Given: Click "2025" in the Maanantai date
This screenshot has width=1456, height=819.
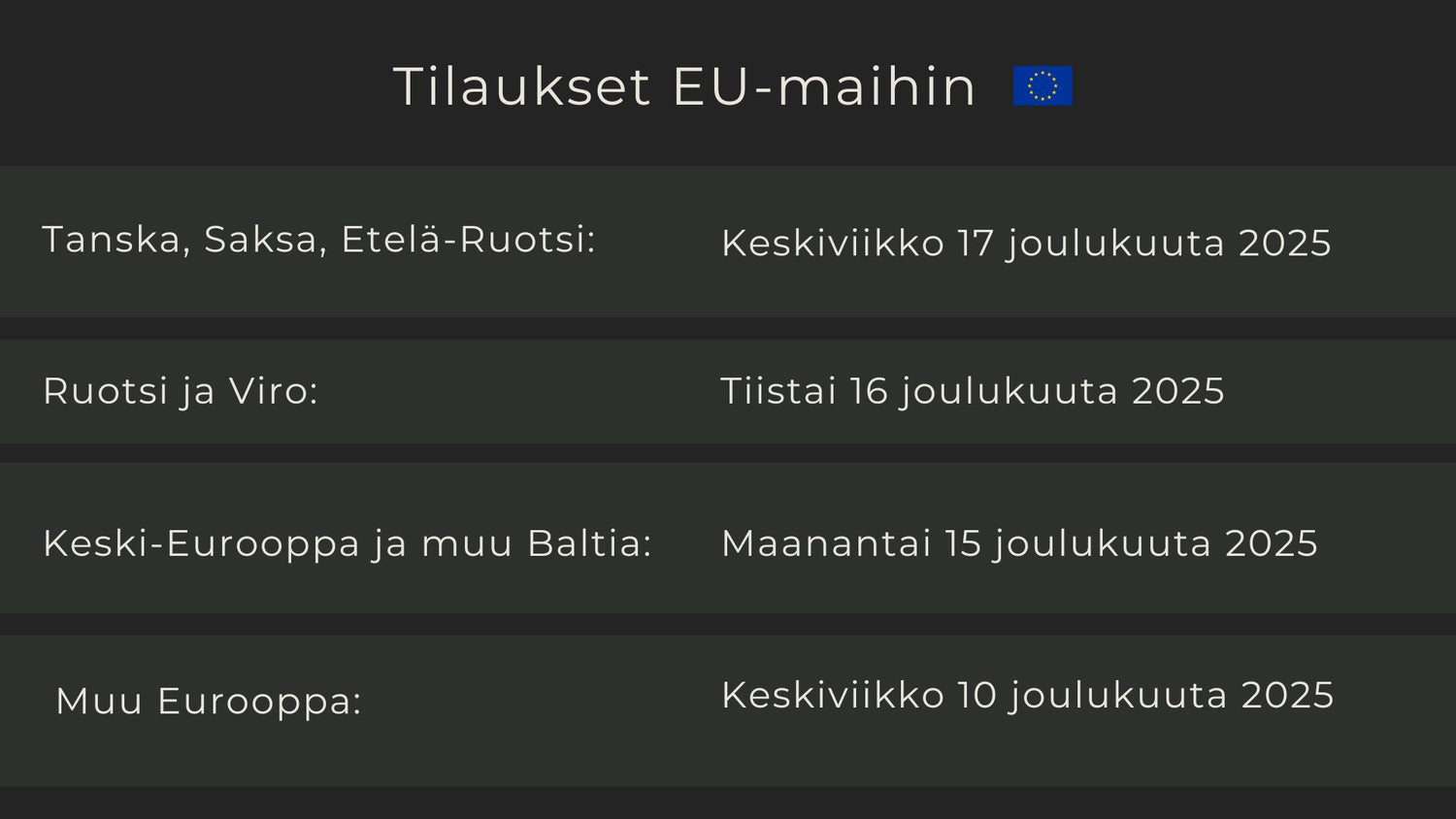Looking at the screenshot, I should click(x=1272, y=543).
